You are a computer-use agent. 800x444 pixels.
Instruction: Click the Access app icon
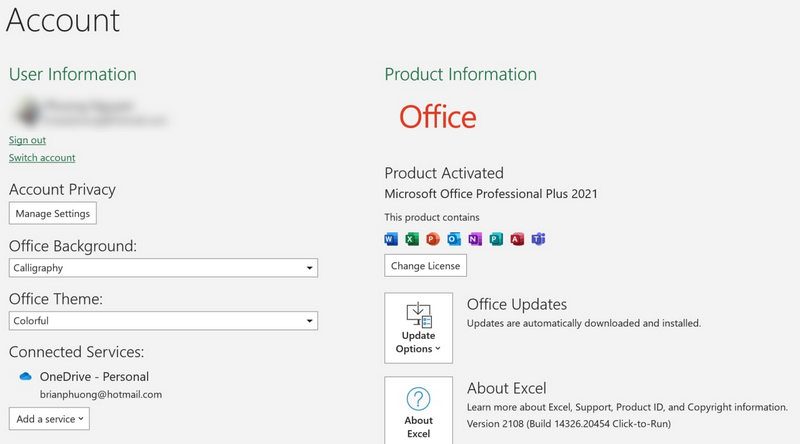(517, 239)
